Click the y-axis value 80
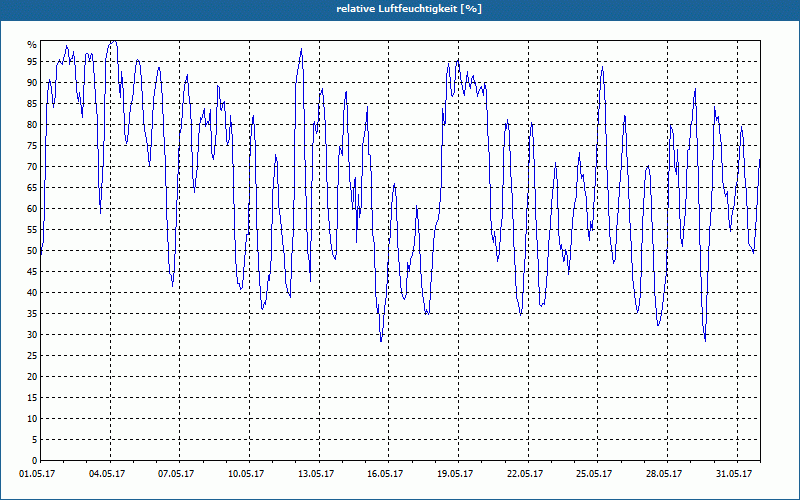800x500 pixels. pyautogui.click(x=32, y=124)
